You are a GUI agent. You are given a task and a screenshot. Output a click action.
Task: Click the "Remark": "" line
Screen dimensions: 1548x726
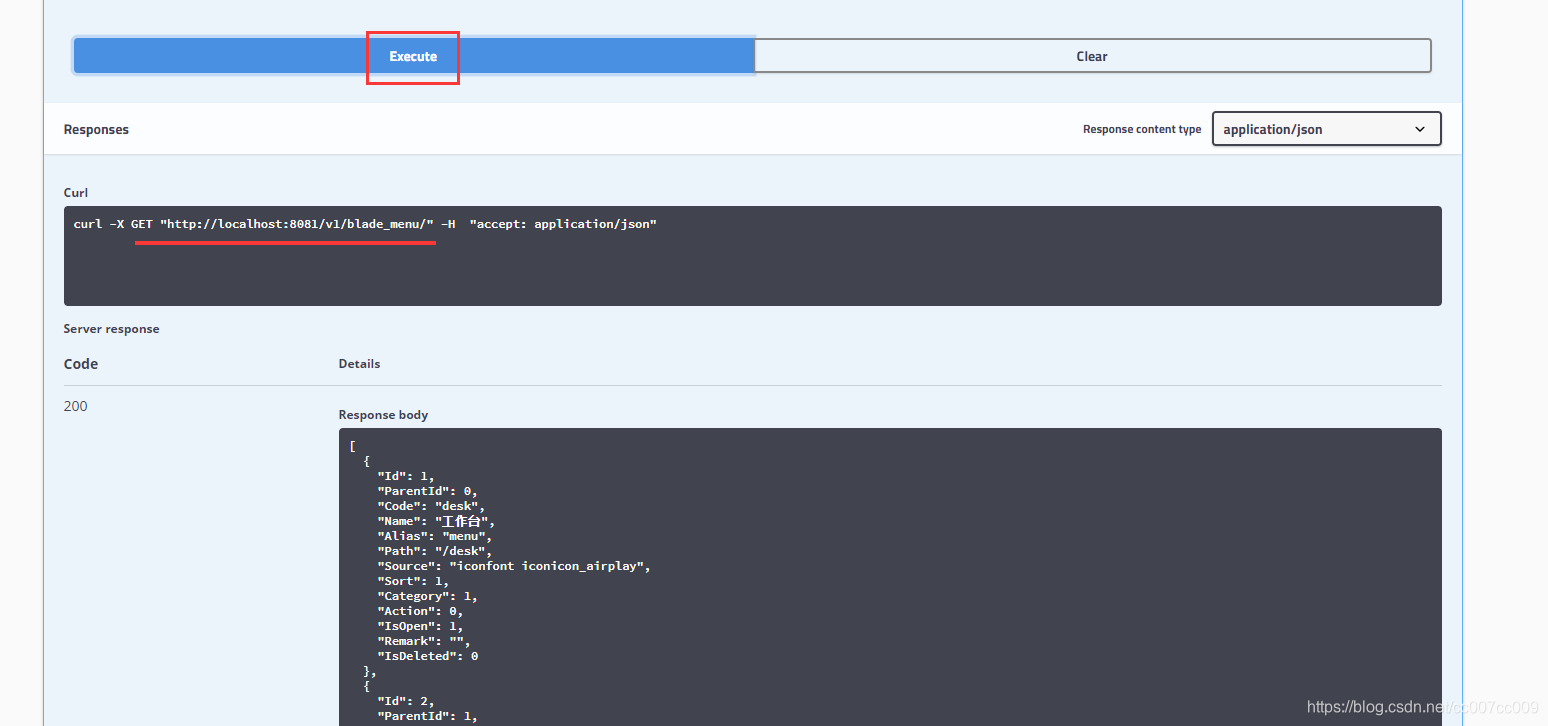point(423,641)
